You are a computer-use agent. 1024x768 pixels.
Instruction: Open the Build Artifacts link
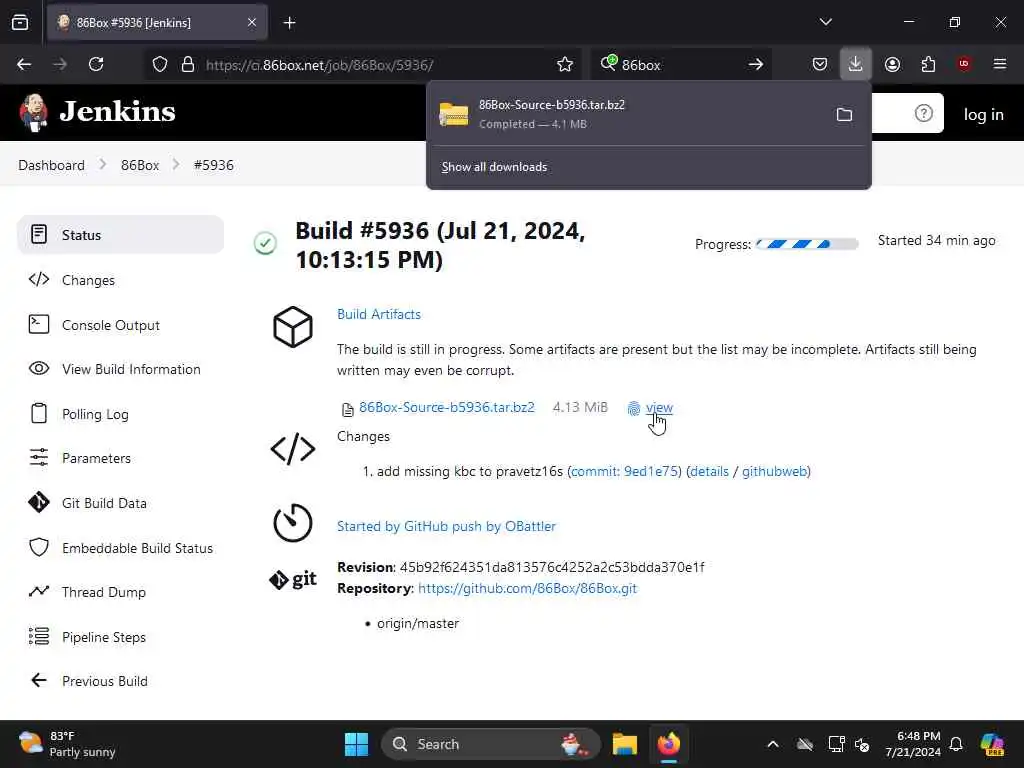(379, 314)
